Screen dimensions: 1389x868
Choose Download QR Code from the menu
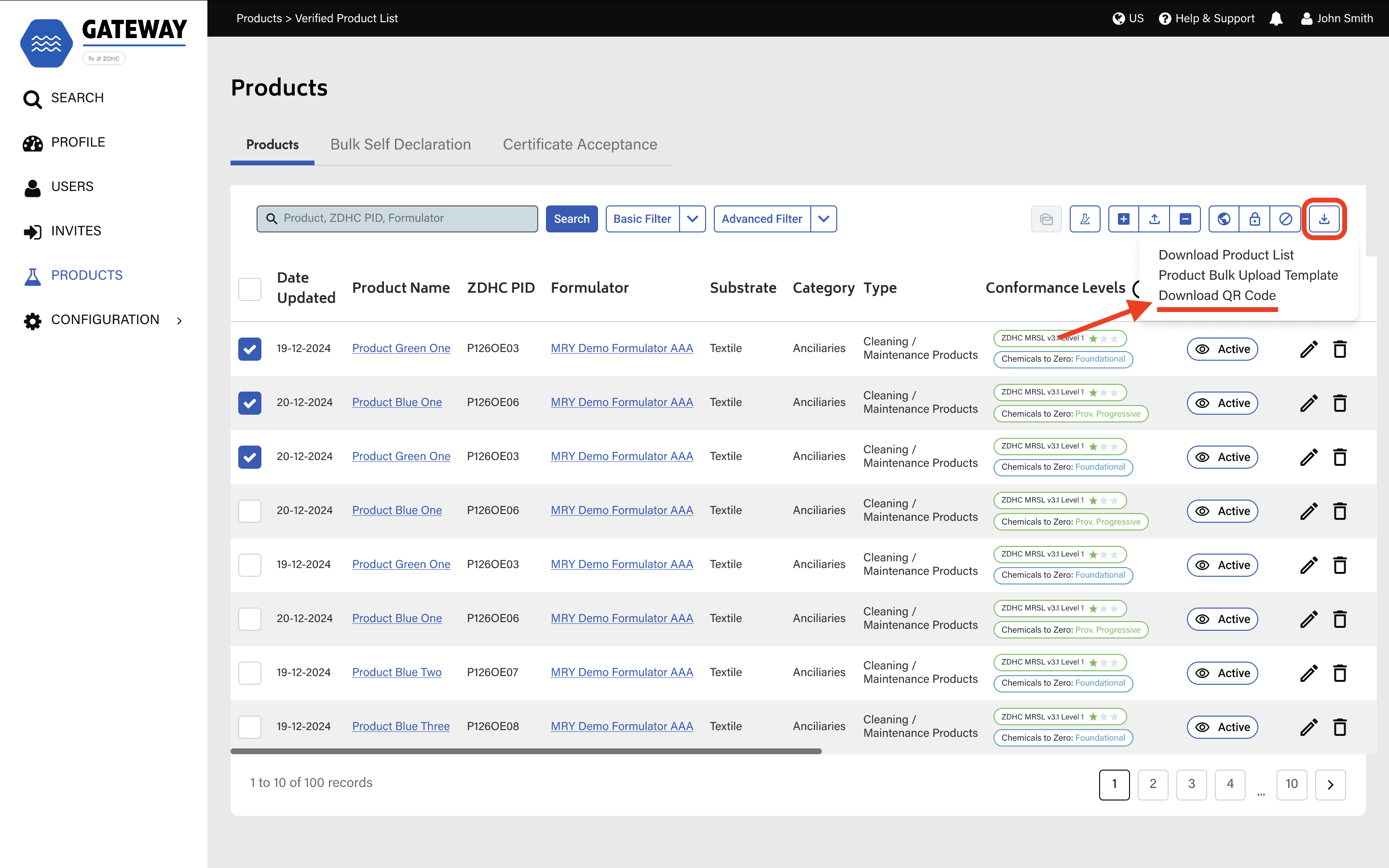click(x=1217, y=295)
